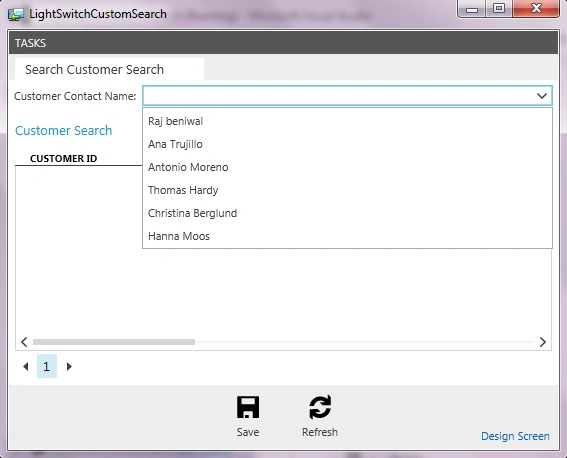
Task: Expand the Customer Contact Name dropdown arrow
Action: click(542, 96)
